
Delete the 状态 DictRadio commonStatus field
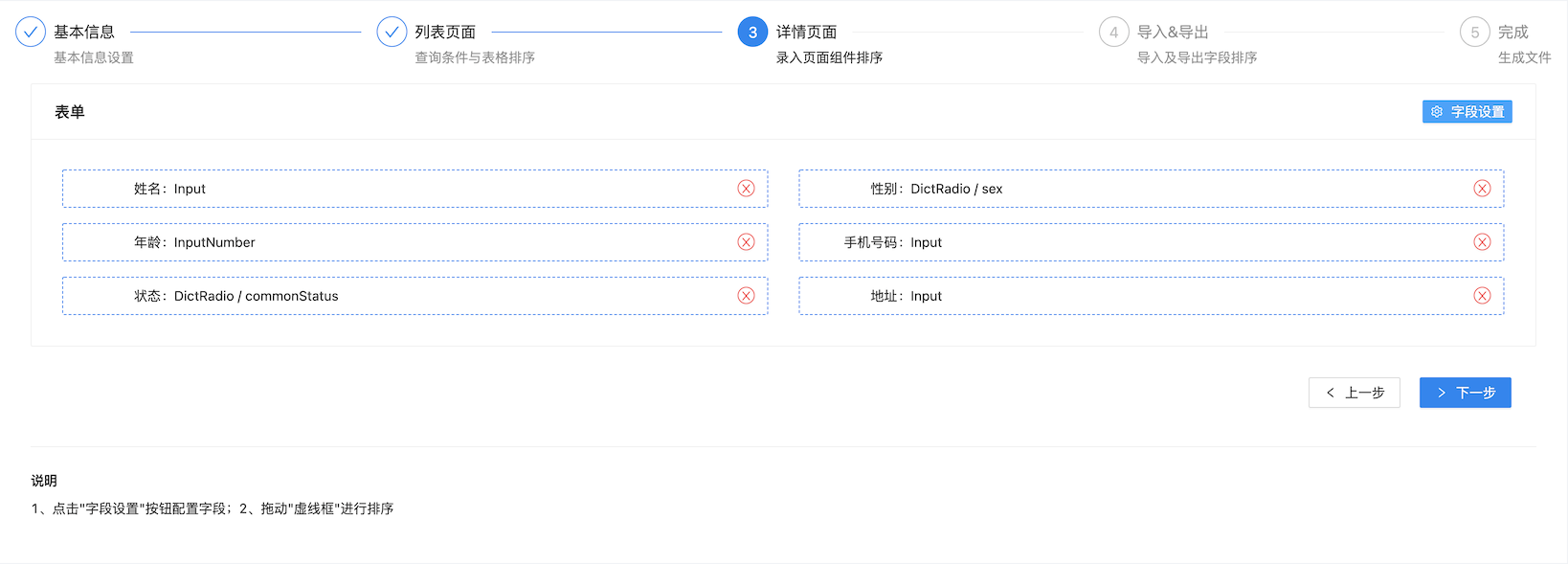tap(746, 296)
